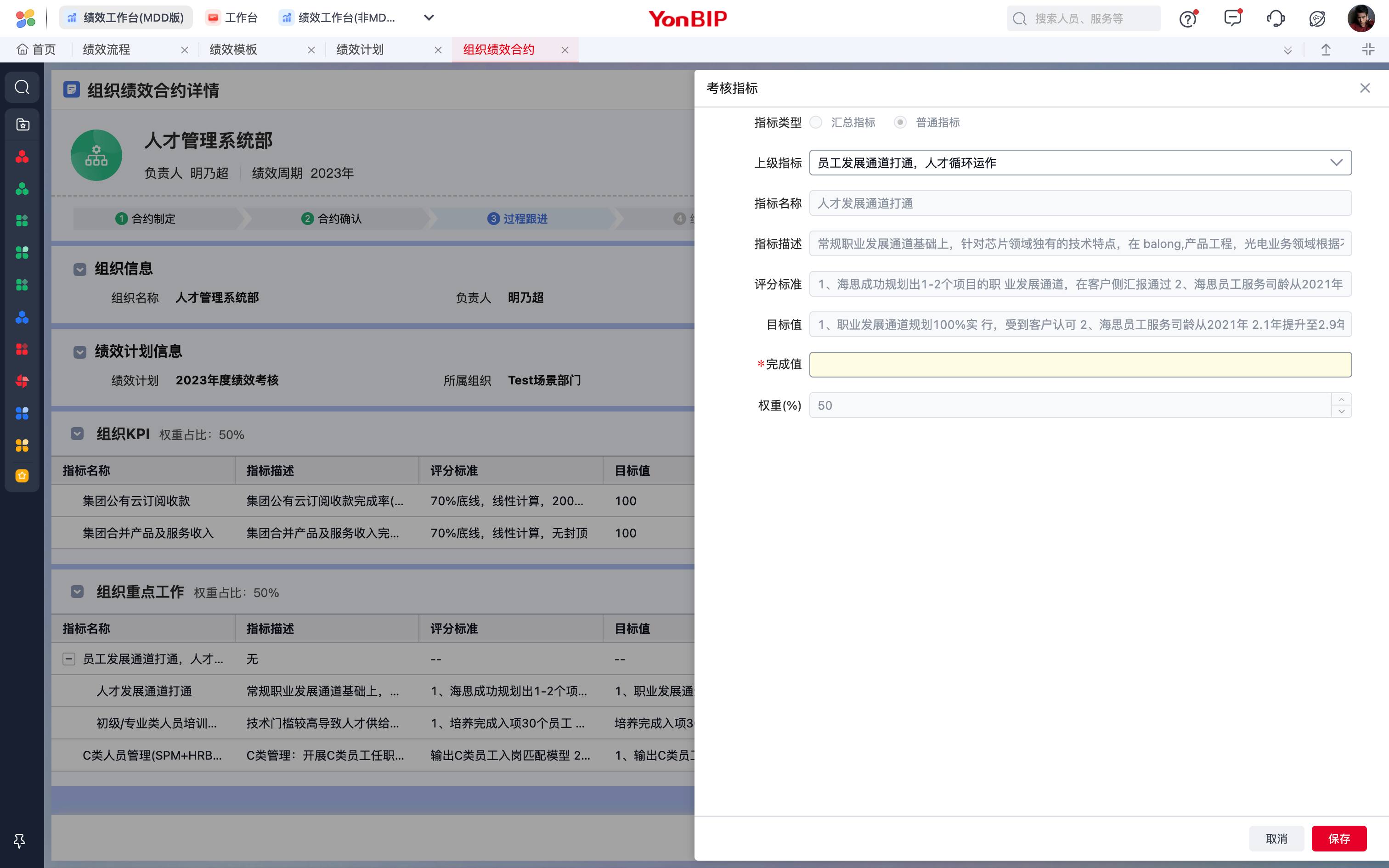
Task: Increase 权重 value with up arrow
Action: (1341, 399)
